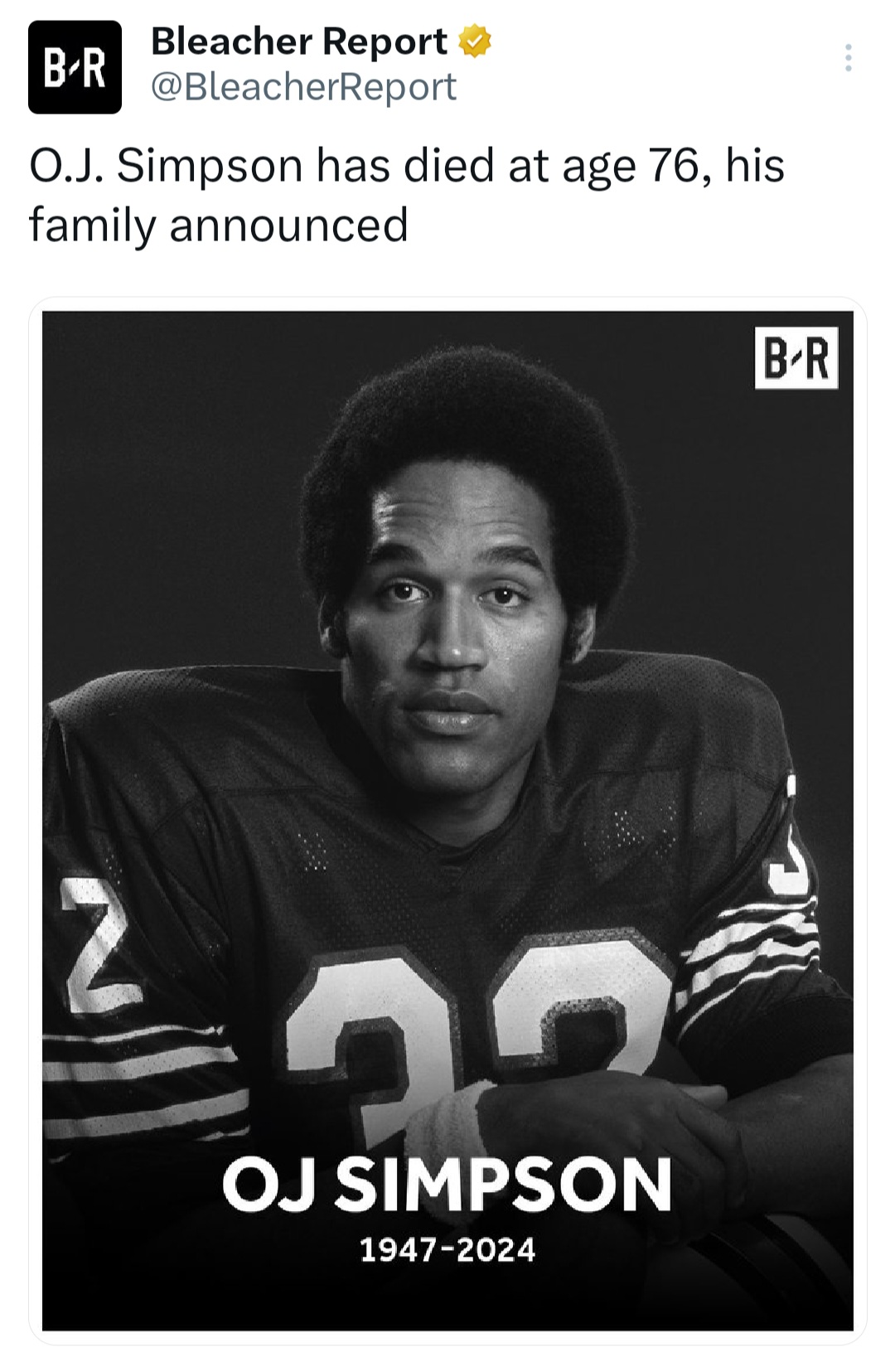Click the "family announced" line of the tweet
This screenshot has width=895, height=1372.
click(x=219, y=225)
